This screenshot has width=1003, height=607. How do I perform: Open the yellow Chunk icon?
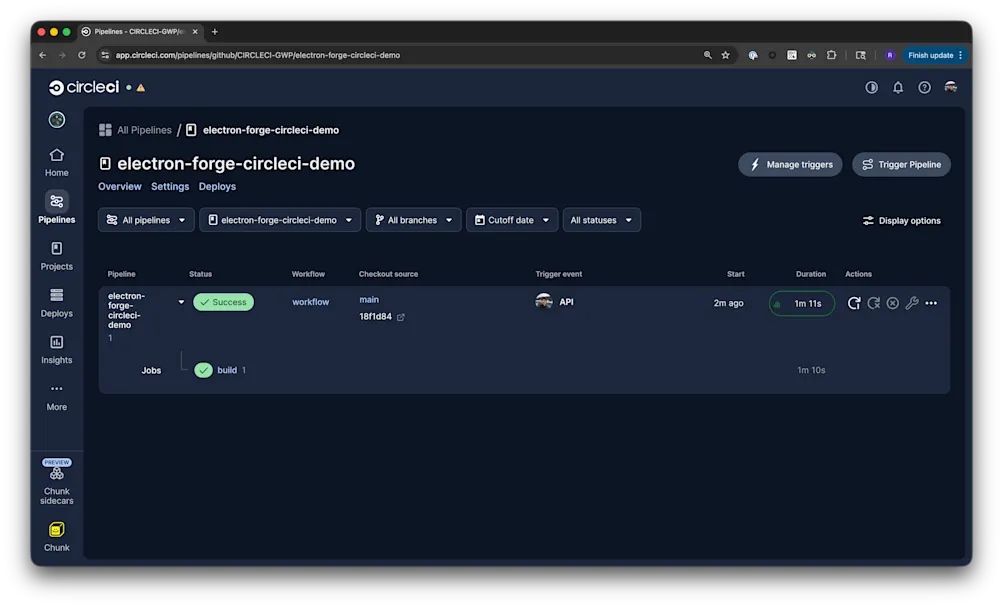(x=56, y=530)
